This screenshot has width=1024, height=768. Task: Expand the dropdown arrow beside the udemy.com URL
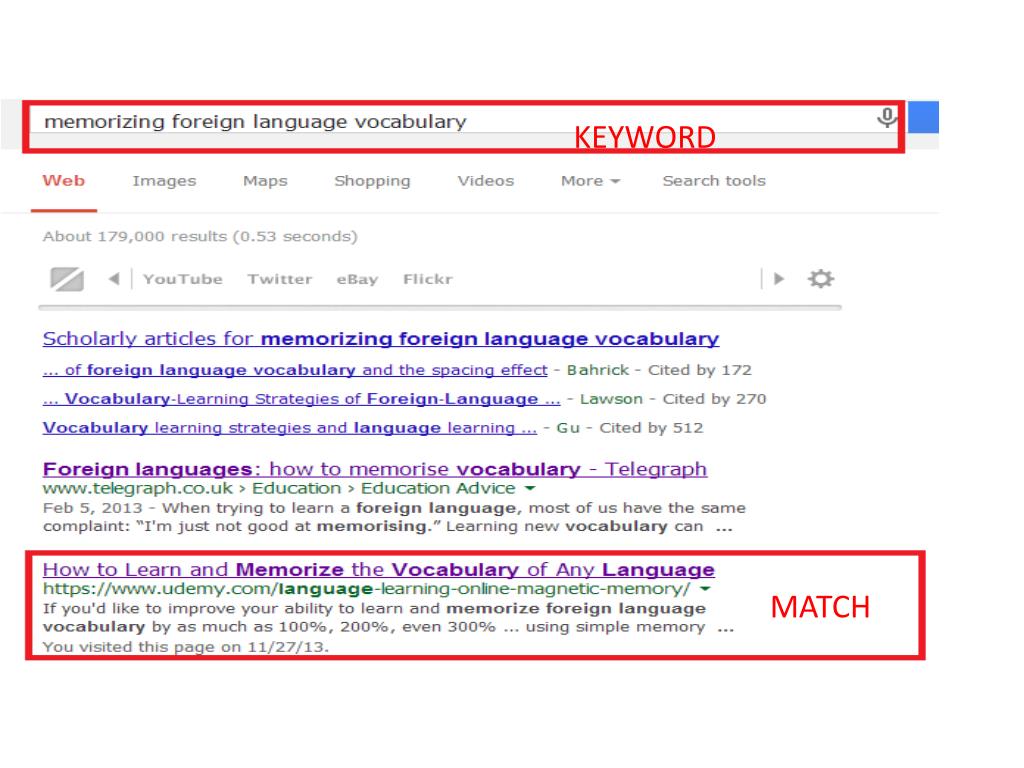[x=705, y=589]
